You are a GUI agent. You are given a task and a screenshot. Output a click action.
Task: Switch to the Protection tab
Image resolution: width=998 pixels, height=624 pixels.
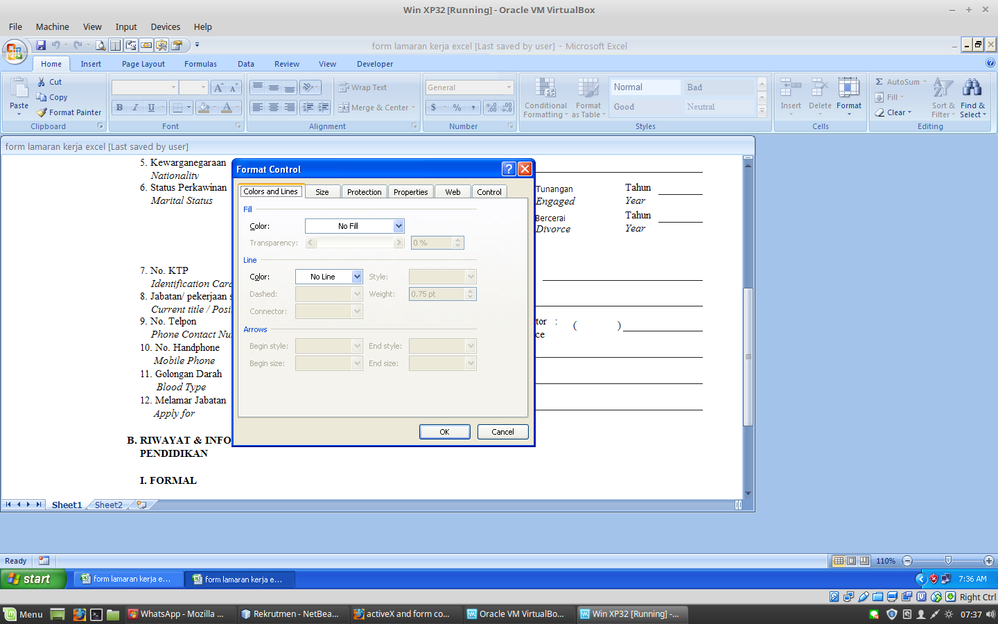point(364,192)
